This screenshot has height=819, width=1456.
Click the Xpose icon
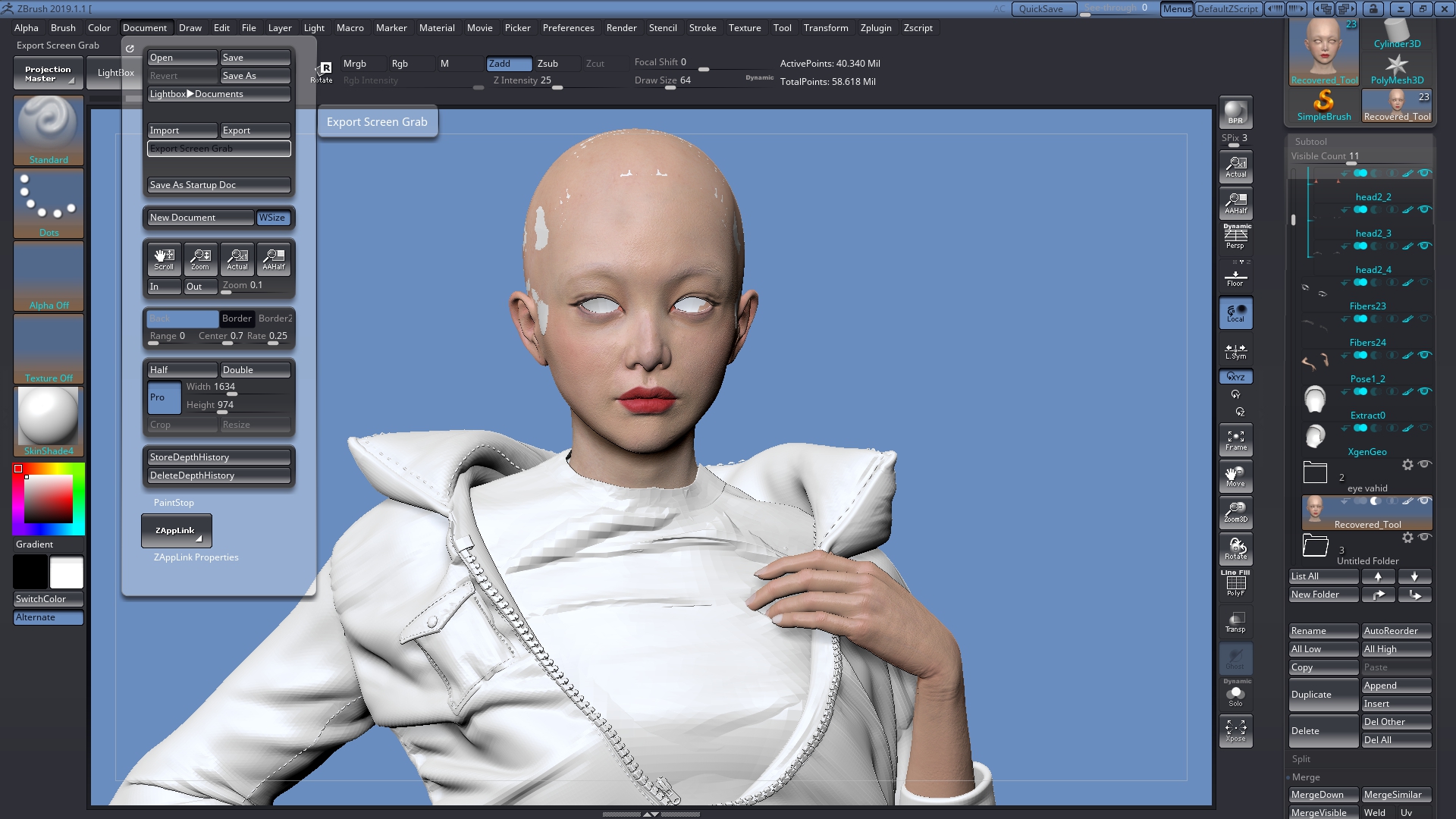[1235, 730]
